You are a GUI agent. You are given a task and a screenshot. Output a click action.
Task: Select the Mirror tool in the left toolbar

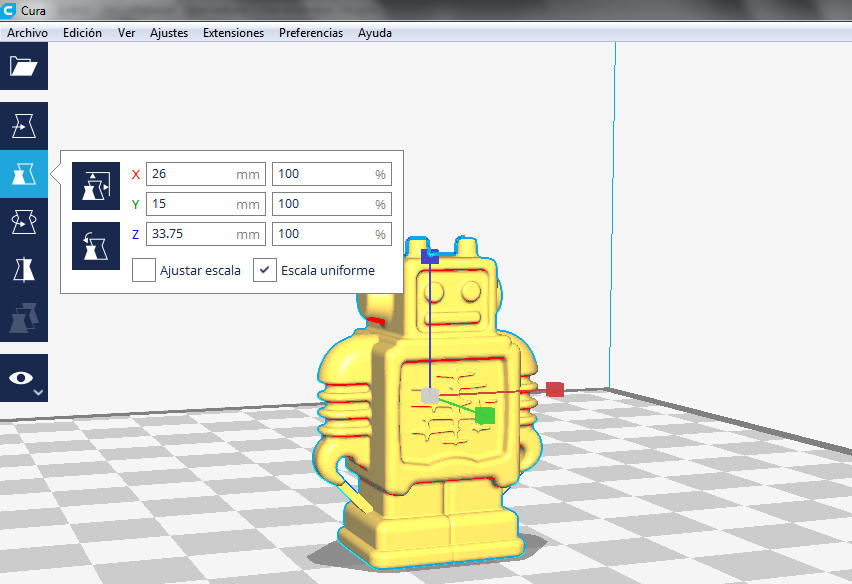23,270
